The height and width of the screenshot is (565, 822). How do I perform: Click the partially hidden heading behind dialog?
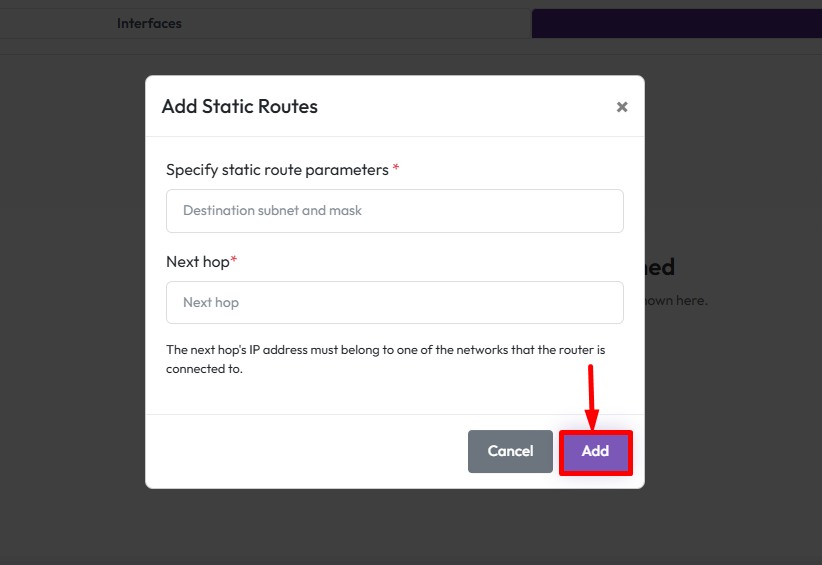tap(660, 267)
